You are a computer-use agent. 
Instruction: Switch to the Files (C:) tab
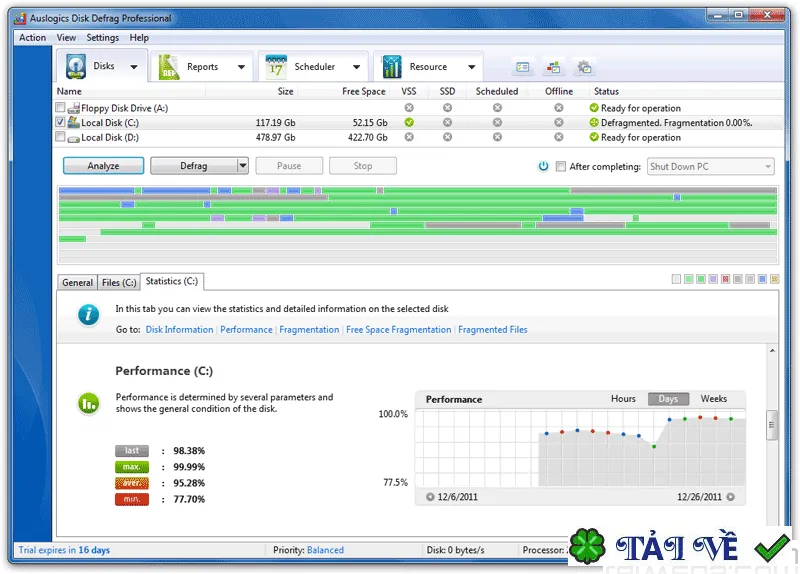tap(119, 282)
